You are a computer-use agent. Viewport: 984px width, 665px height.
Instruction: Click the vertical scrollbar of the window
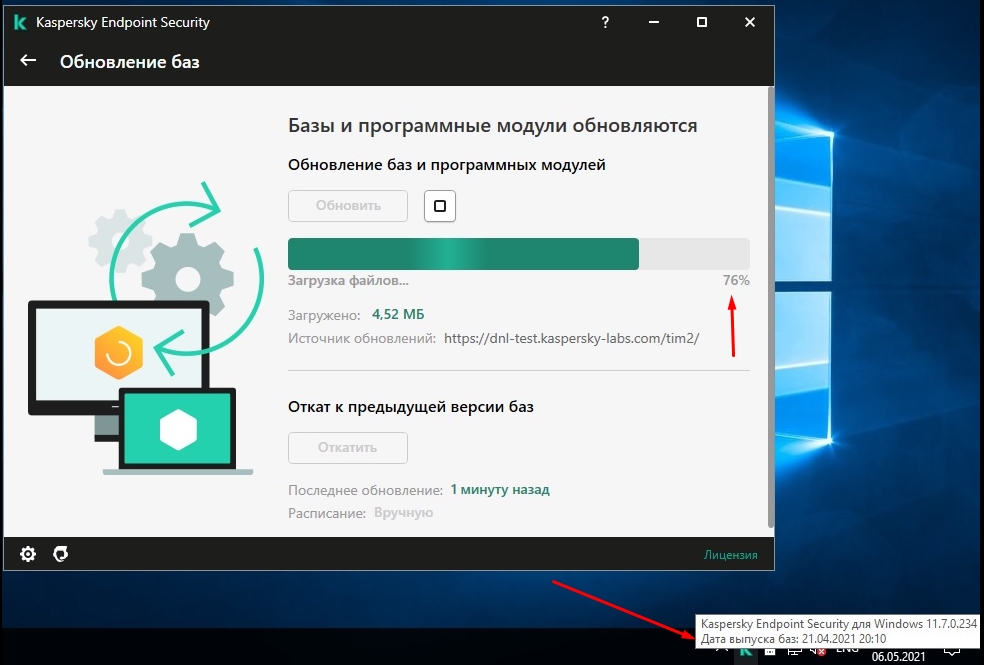769,300
